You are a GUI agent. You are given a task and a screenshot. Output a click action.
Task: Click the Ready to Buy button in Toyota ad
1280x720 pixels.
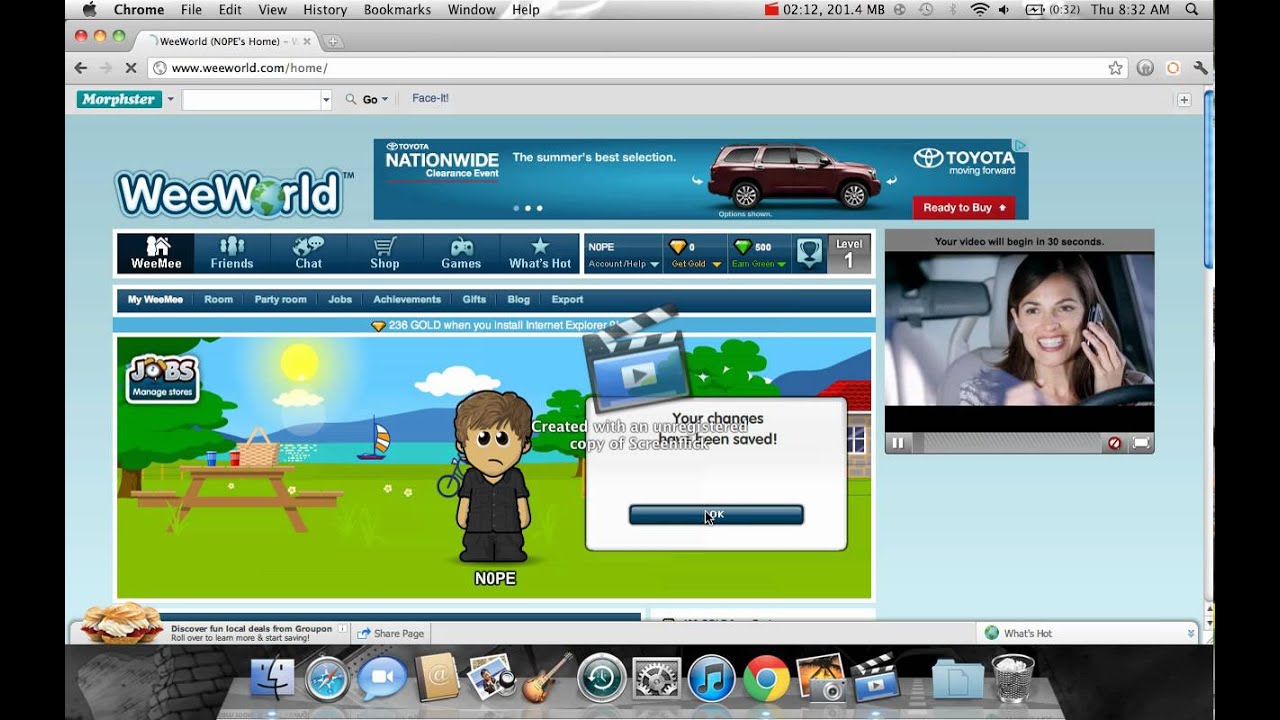[964, 208]
